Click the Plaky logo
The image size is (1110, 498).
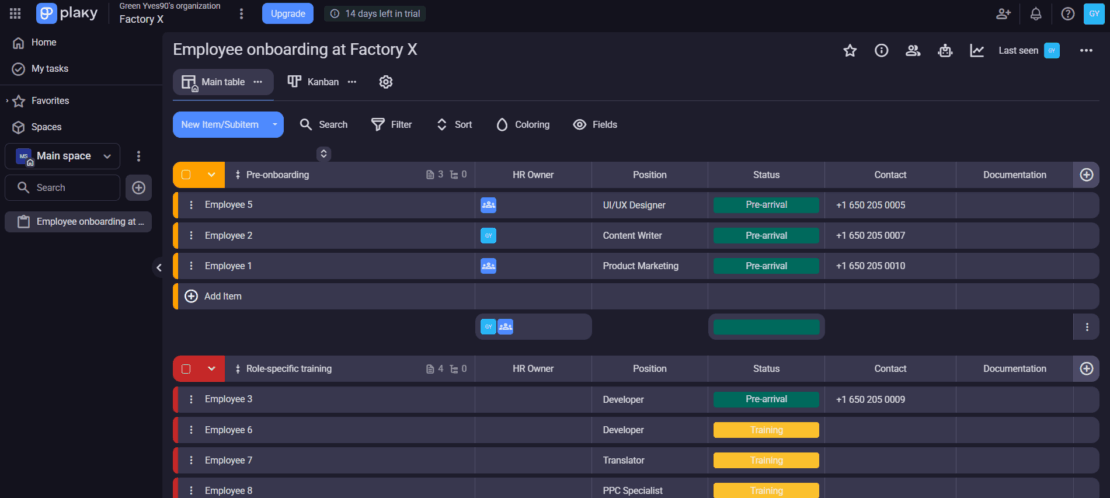67,13
